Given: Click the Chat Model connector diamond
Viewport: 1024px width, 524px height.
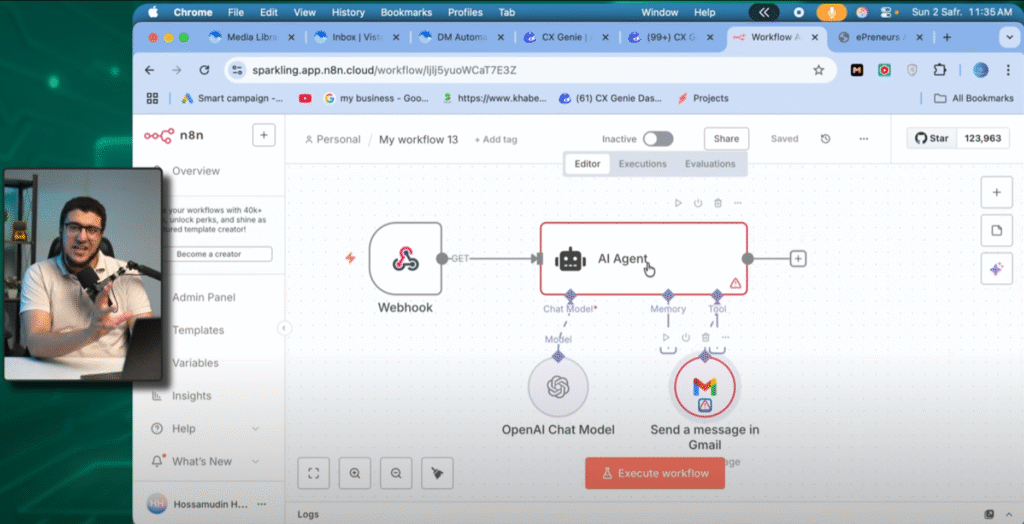Looking at the screenshot, I should [570, 295].
